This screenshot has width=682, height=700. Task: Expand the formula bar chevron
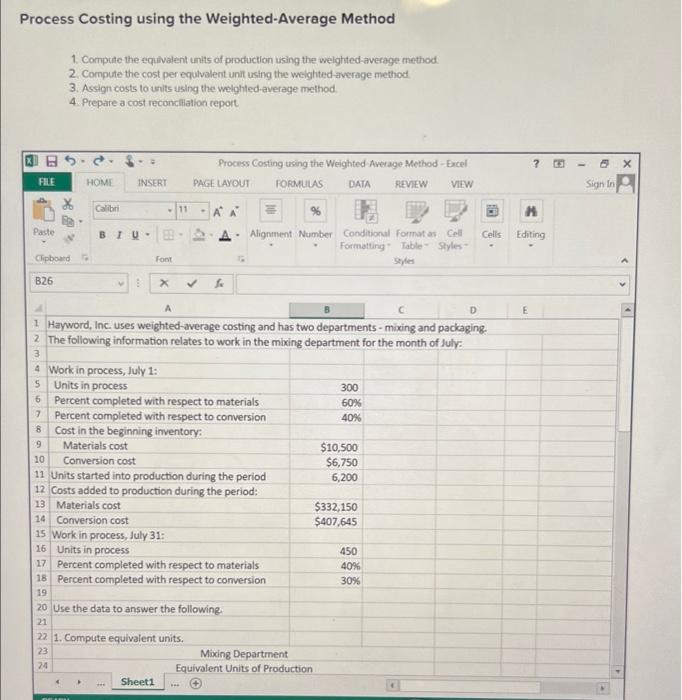pos(623,284)
